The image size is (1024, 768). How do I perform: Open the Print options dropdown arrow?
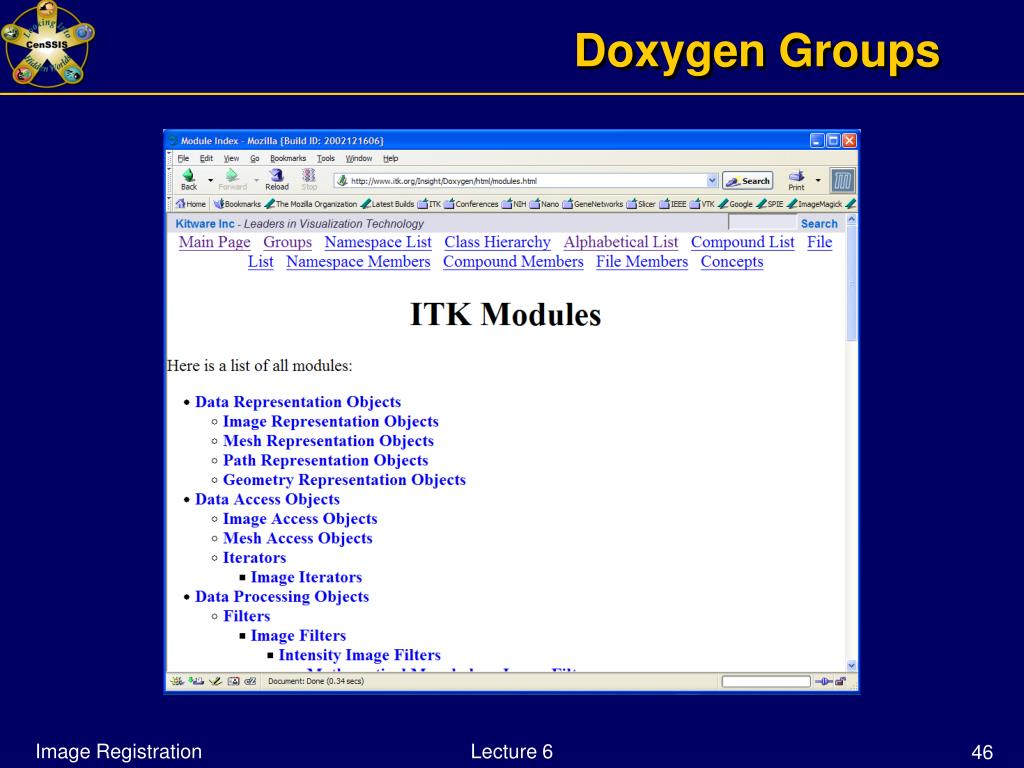(818, 180)
